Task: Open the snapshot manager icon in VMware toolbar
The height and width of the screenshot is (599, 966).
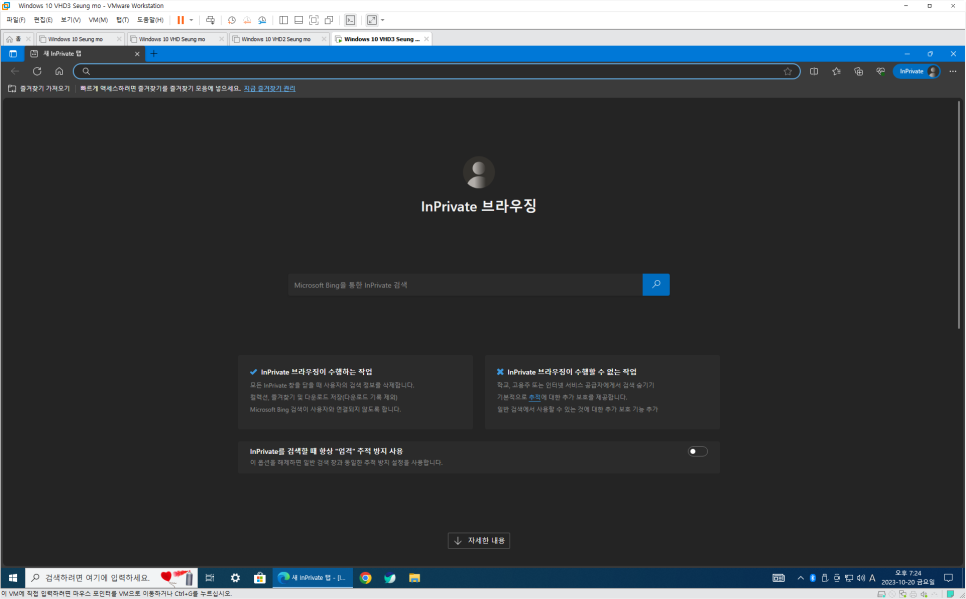Action: (x=262, y=20)
